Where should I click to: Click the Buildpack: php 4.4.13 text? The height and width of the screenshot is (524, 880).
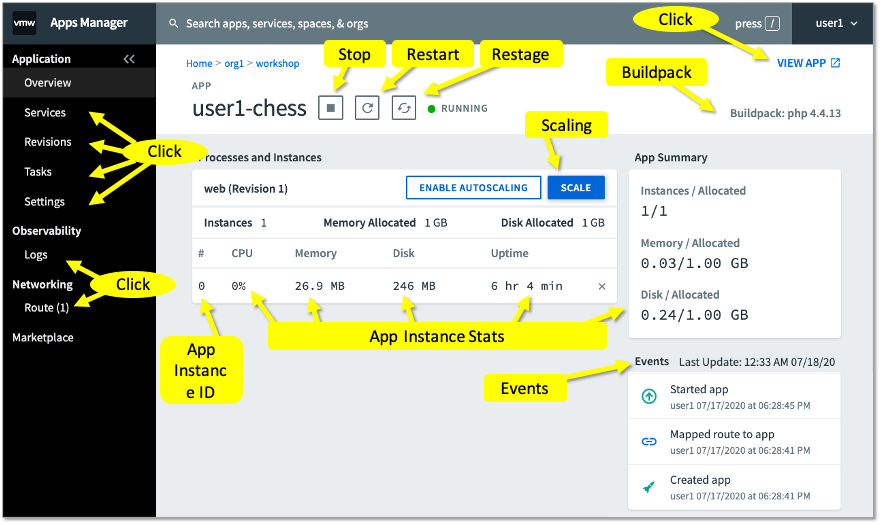[x=785, y=113]
